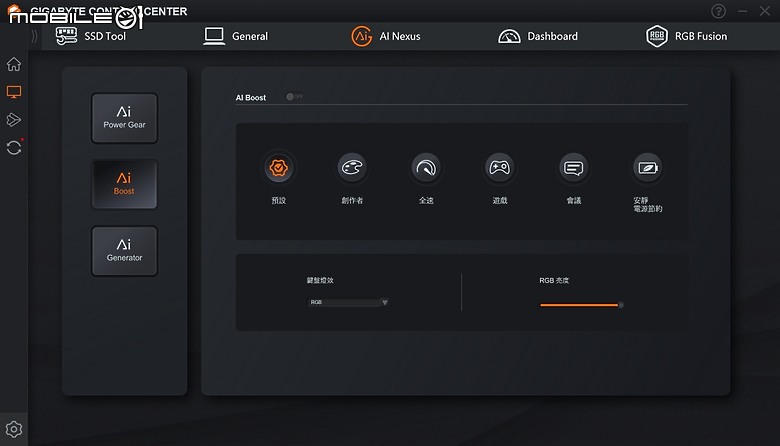The width and height of the screenshot is (780, 446).
Task: Close the Gigabyte Control Center window
Action: (765, 11)
